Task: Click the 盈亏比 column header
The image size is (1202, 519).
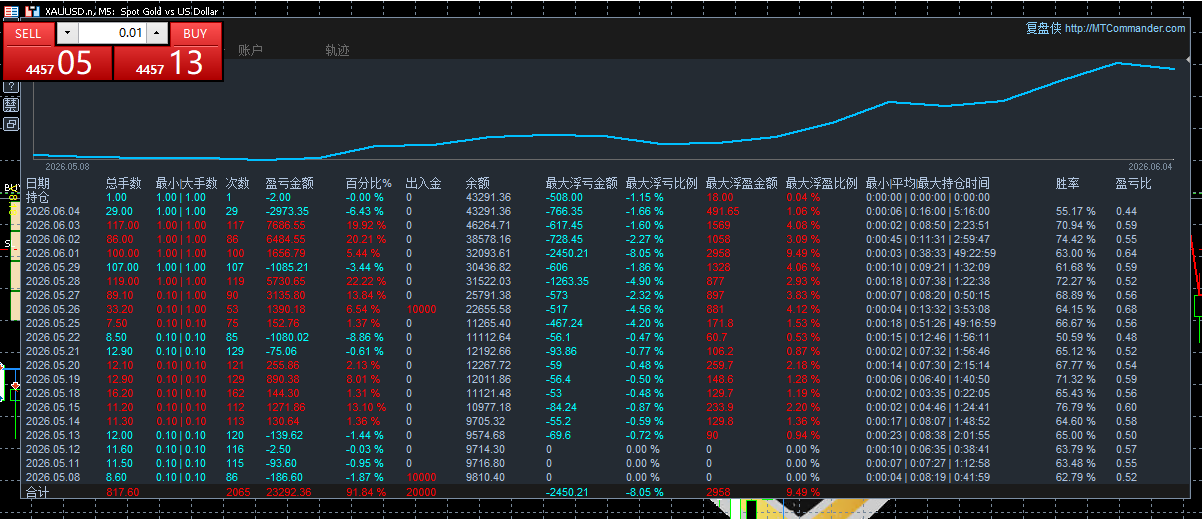Action: [1134, 184]
